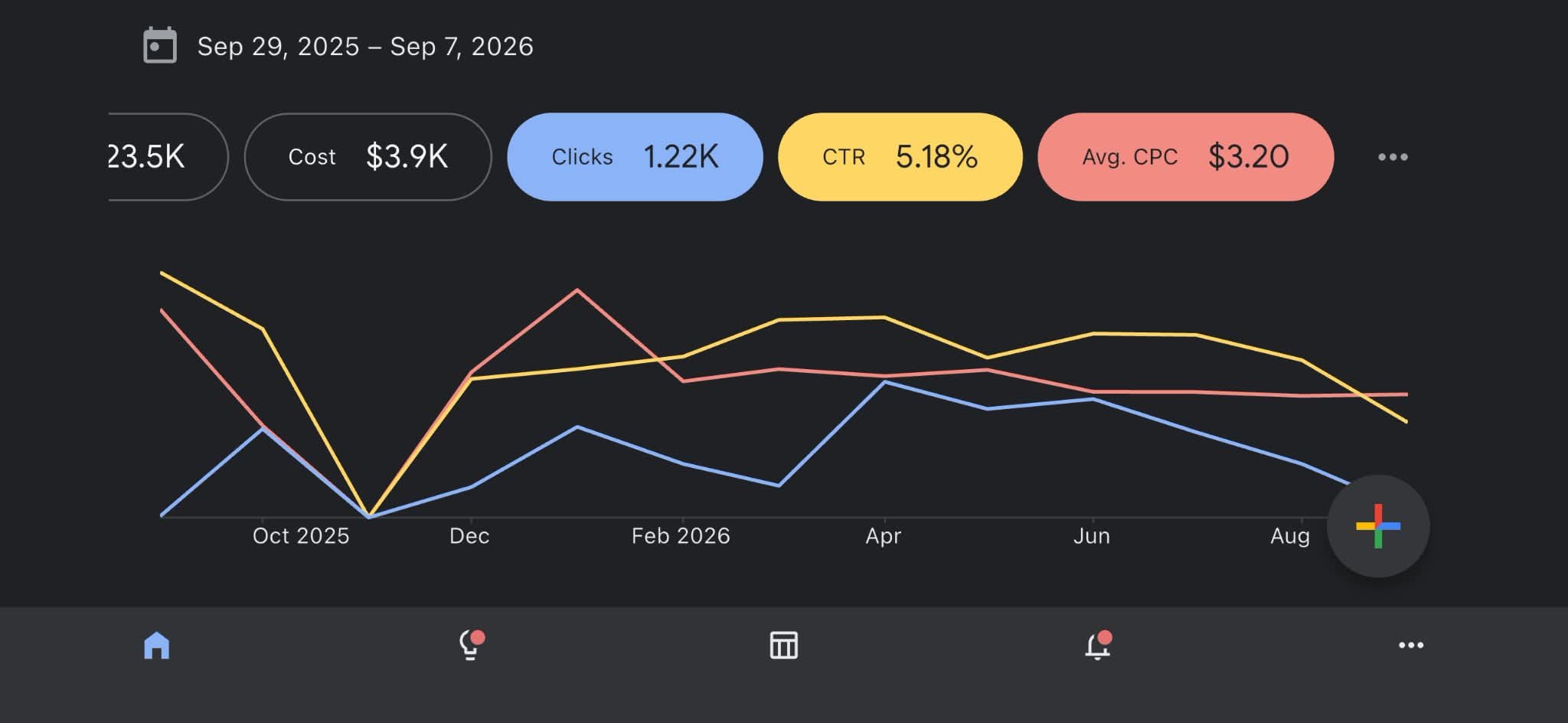Viewport: 1568px width, 723px height.
Task: Tap the Jun marker on chart axis
Action: pyautogui.click(x=1092, y=535)
